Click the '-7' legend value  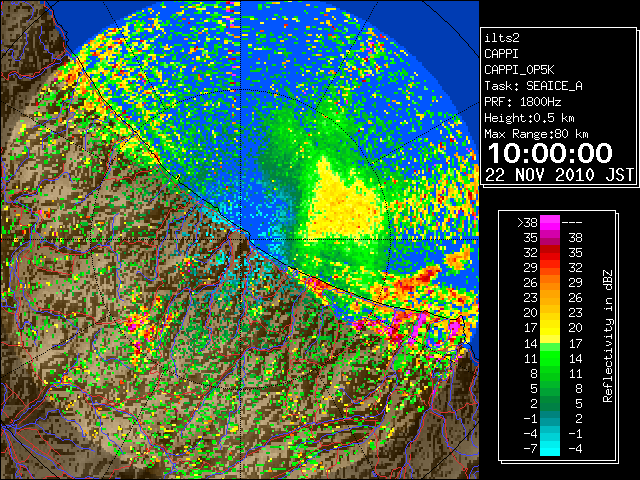[x=530, y=448]
